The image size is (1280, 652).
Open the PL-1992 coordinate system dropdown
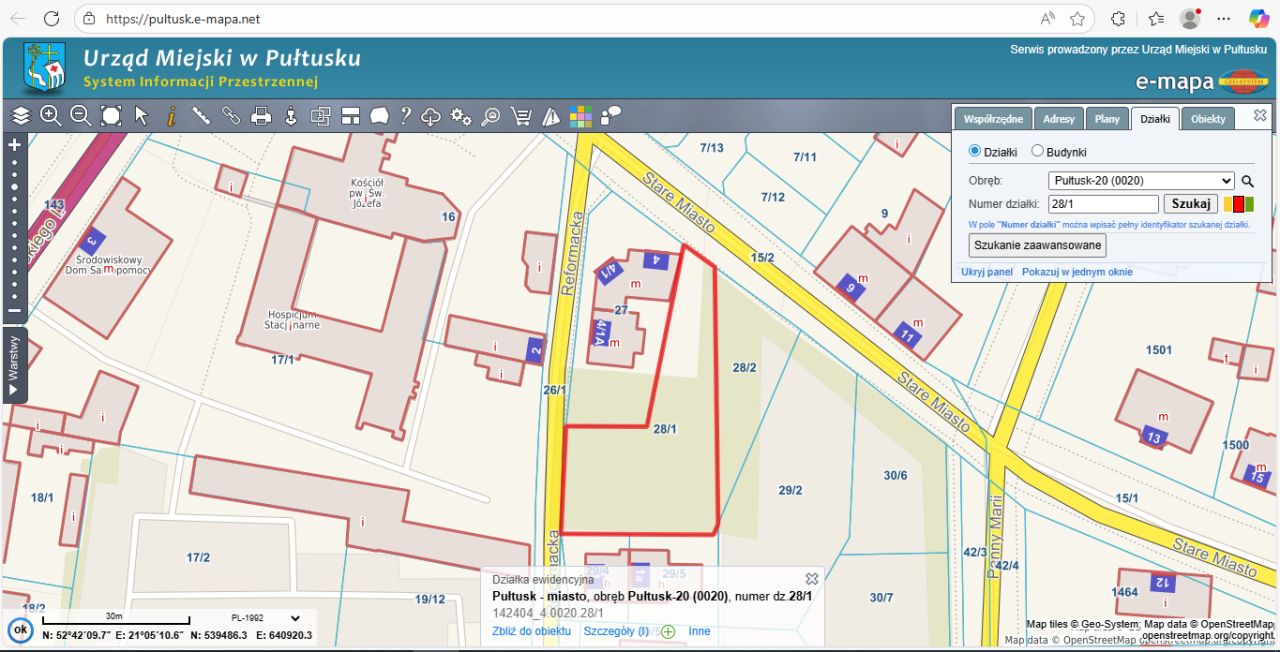pyautogui.click(x=265, y=618)
